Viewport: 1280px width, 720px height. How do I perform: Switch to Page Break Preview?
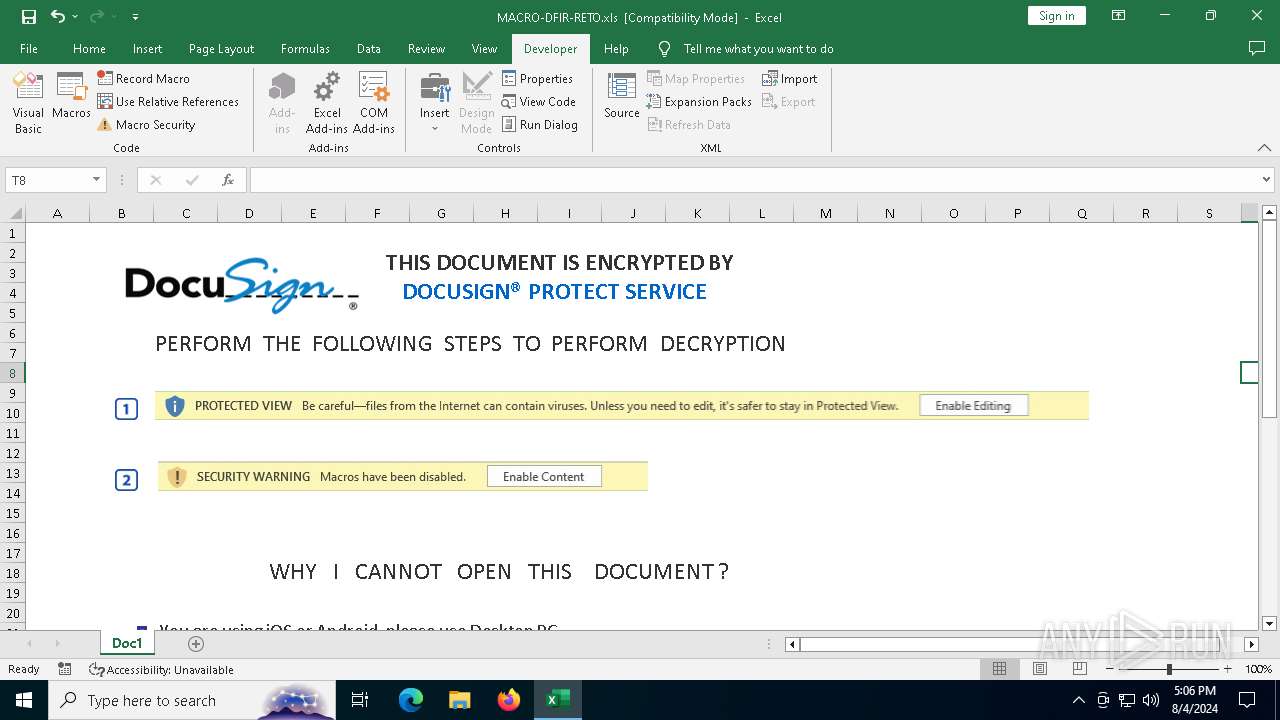pos(1079,669)
